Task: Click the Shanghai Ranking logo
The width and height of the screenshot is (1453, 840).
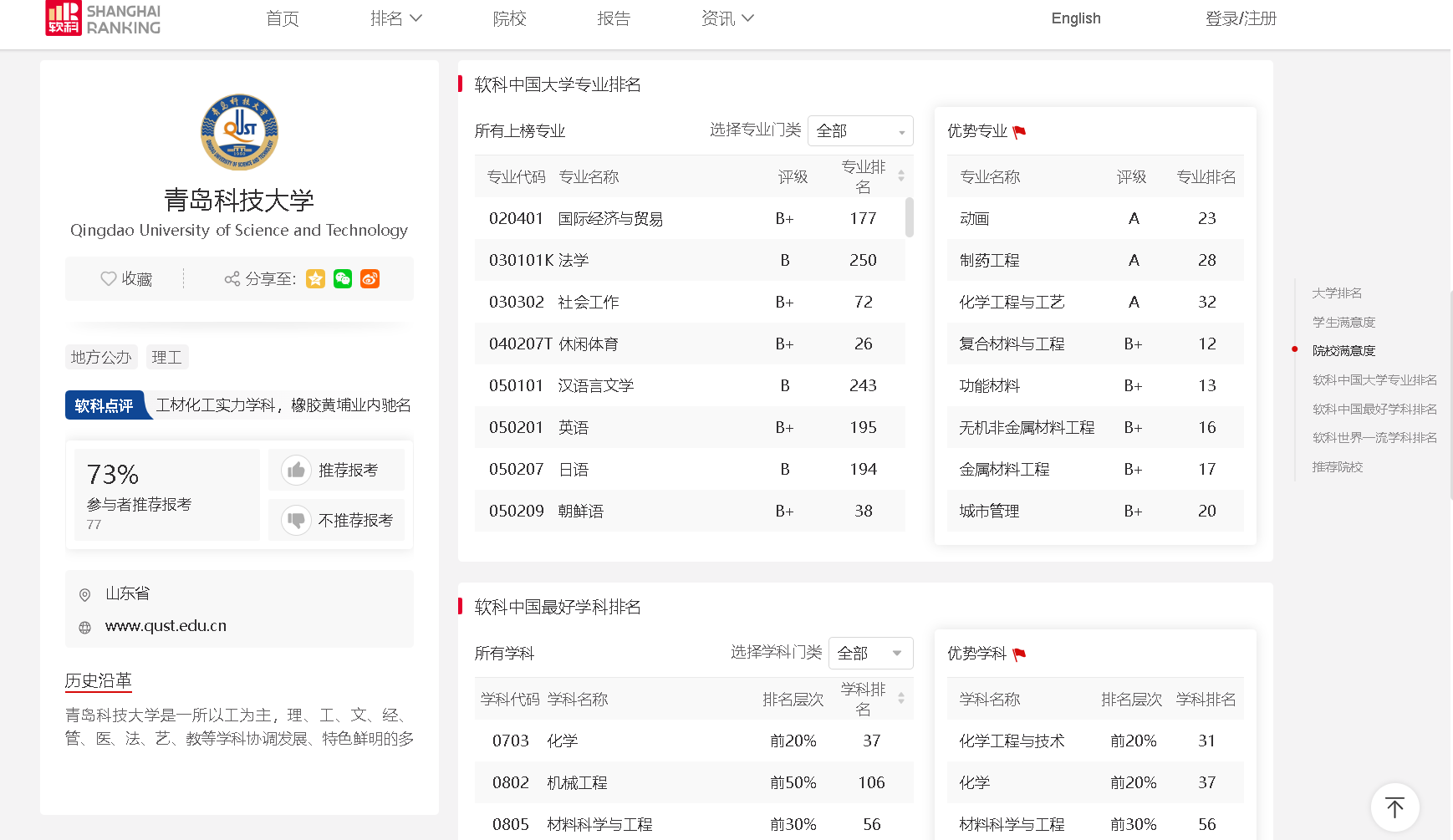Action: click(103, 18)
